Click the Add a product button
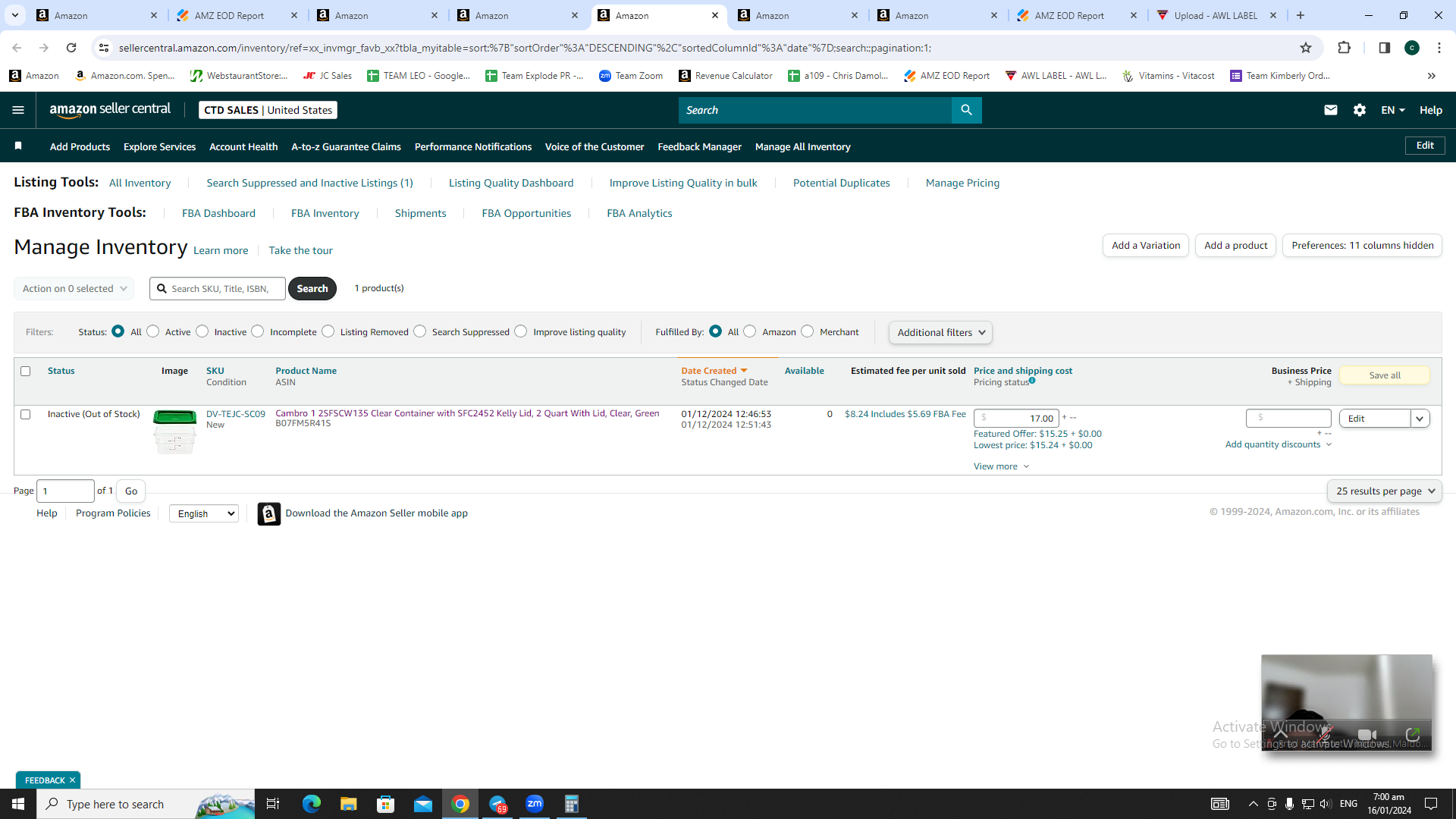 (x=1236, y=245)
